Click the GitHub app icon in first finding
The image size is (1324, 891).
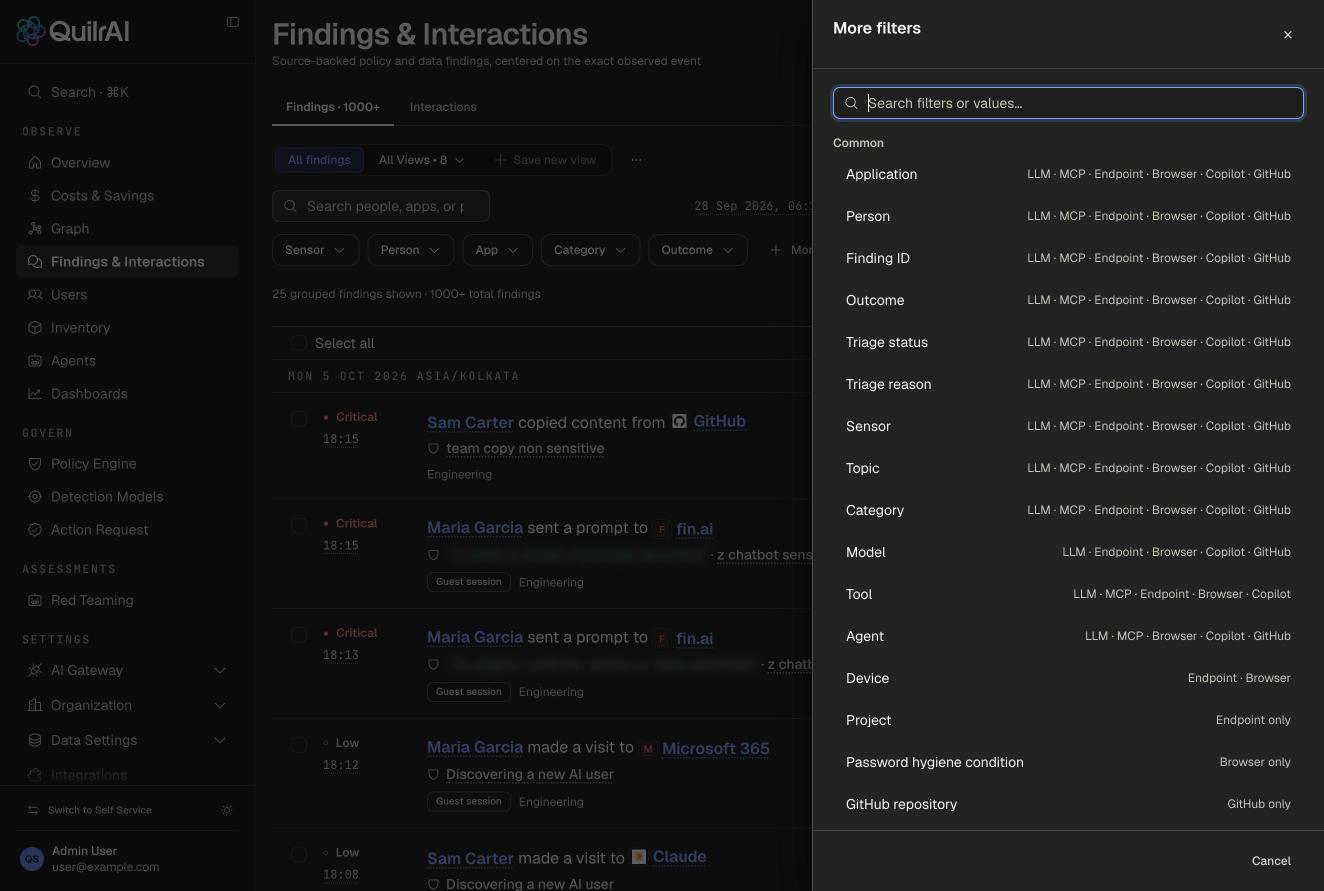pyautogui.click(x=679, y=422)
